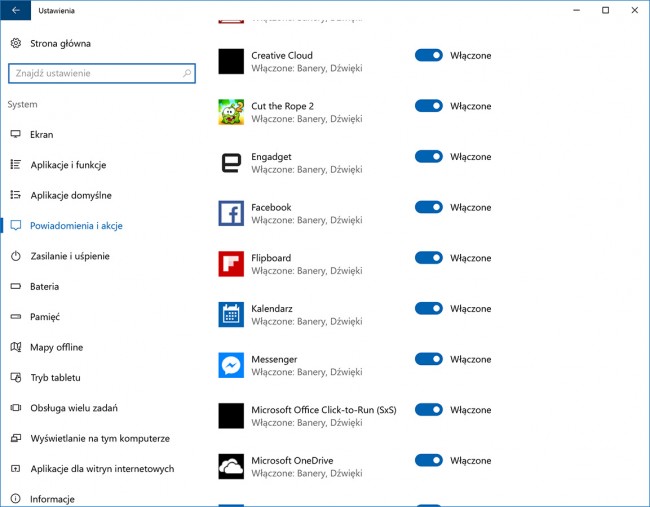Click the Mapy offline map icon
This screenshot has width=650, height=507.
(16, 347)
